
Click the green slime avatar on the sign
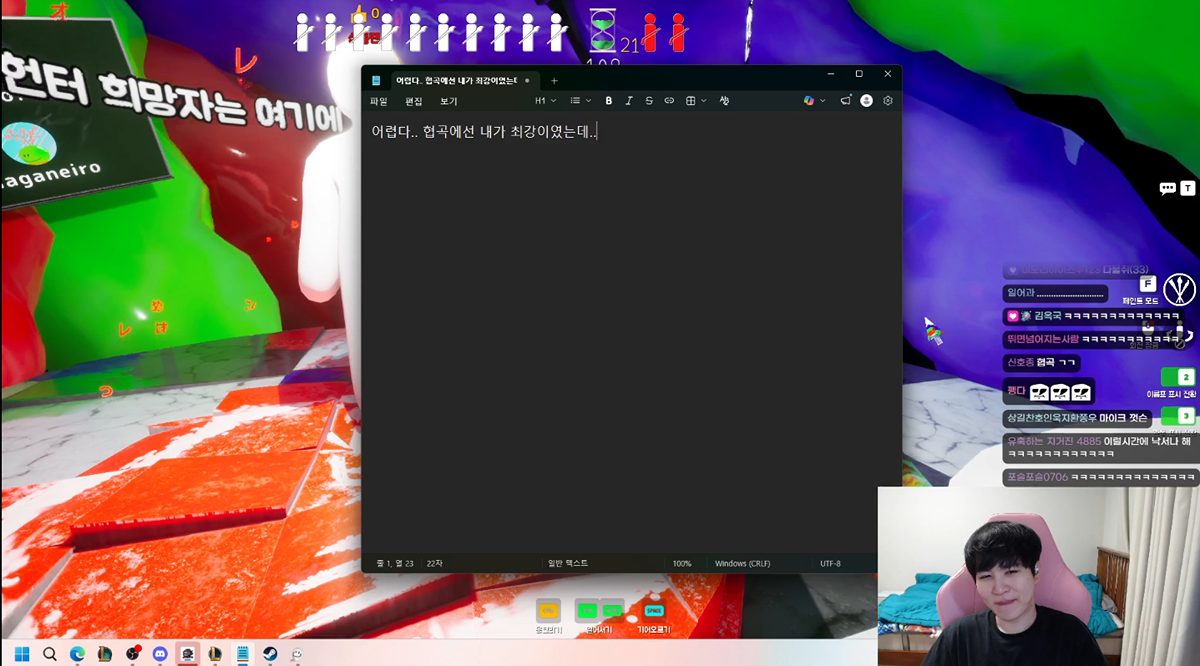28,145
